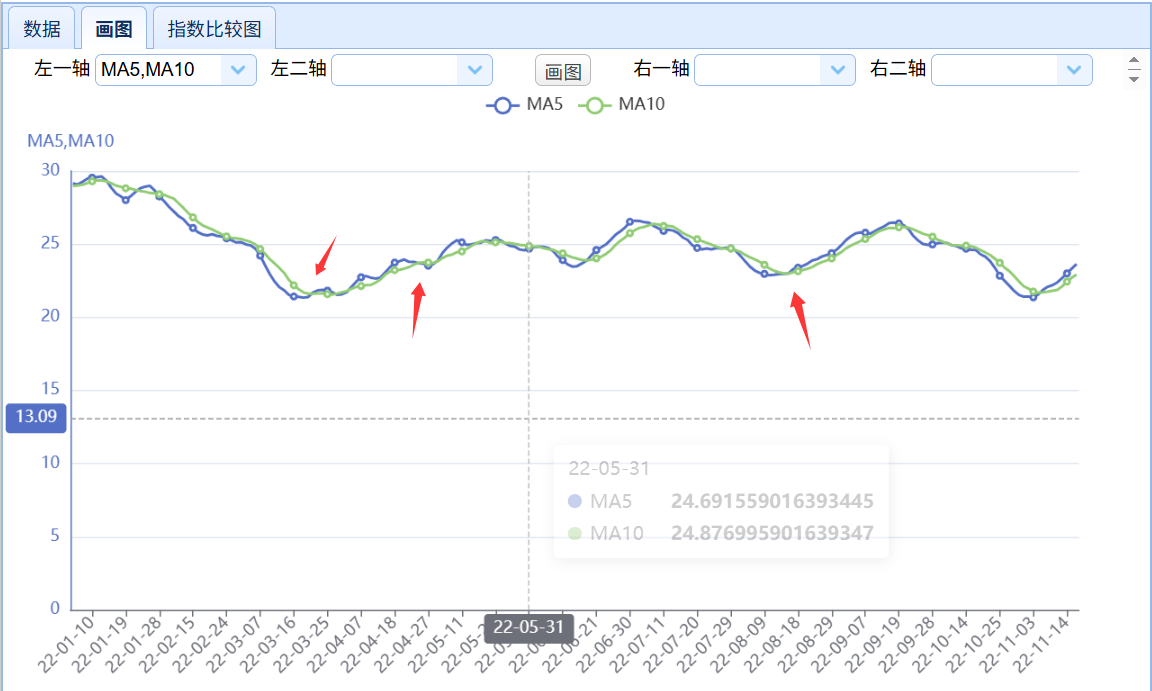Click the 22-08-09 x-axis date label

[738, 644]
